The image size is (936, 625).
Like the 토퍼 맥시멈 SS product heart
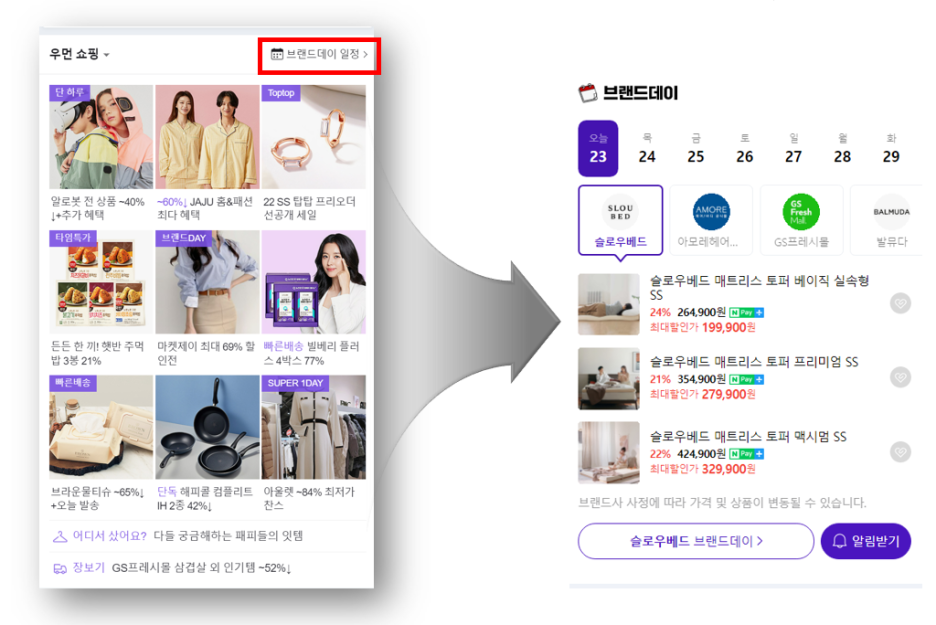[x=900, y=452]
